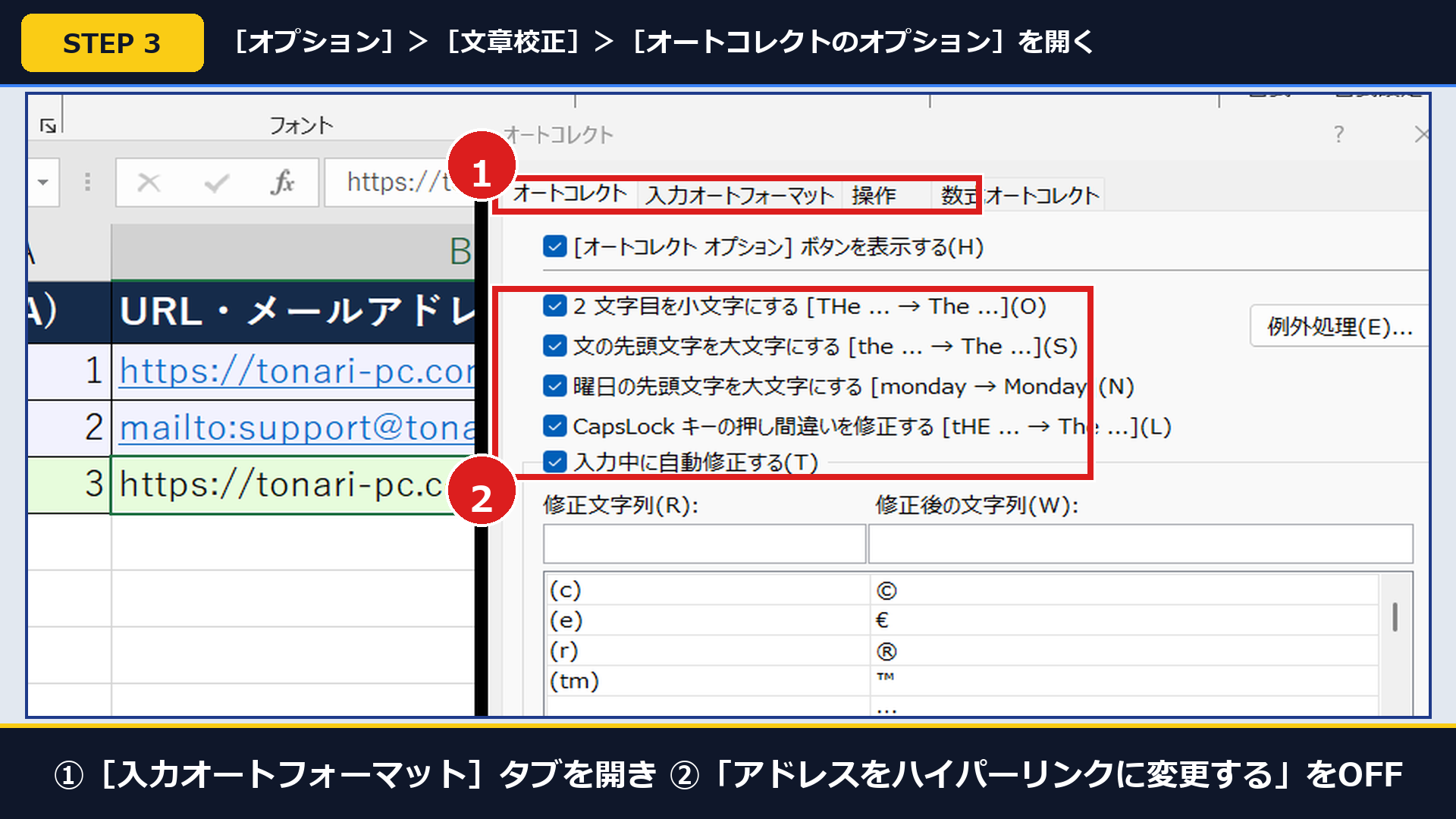Expand the Name Box dropdown arrow
This screenshot has height=819, width=1456.
[x=43, y=182]
